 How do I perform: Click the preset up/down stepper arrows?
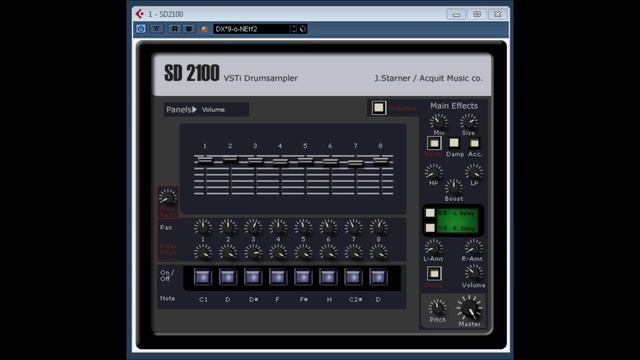pyautogui.click(x=294, y=29)
